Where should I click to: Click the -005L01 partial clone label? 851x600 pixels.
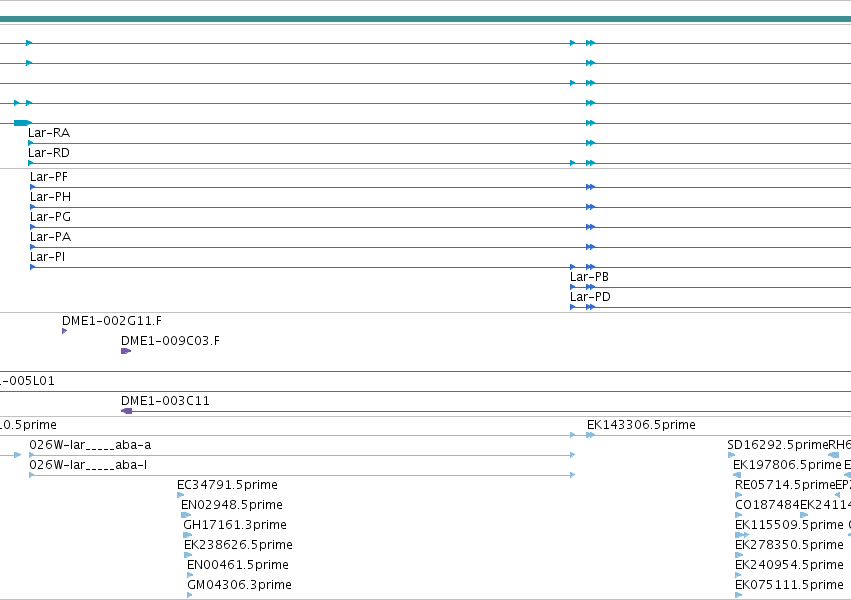click(x=27, y=381)
